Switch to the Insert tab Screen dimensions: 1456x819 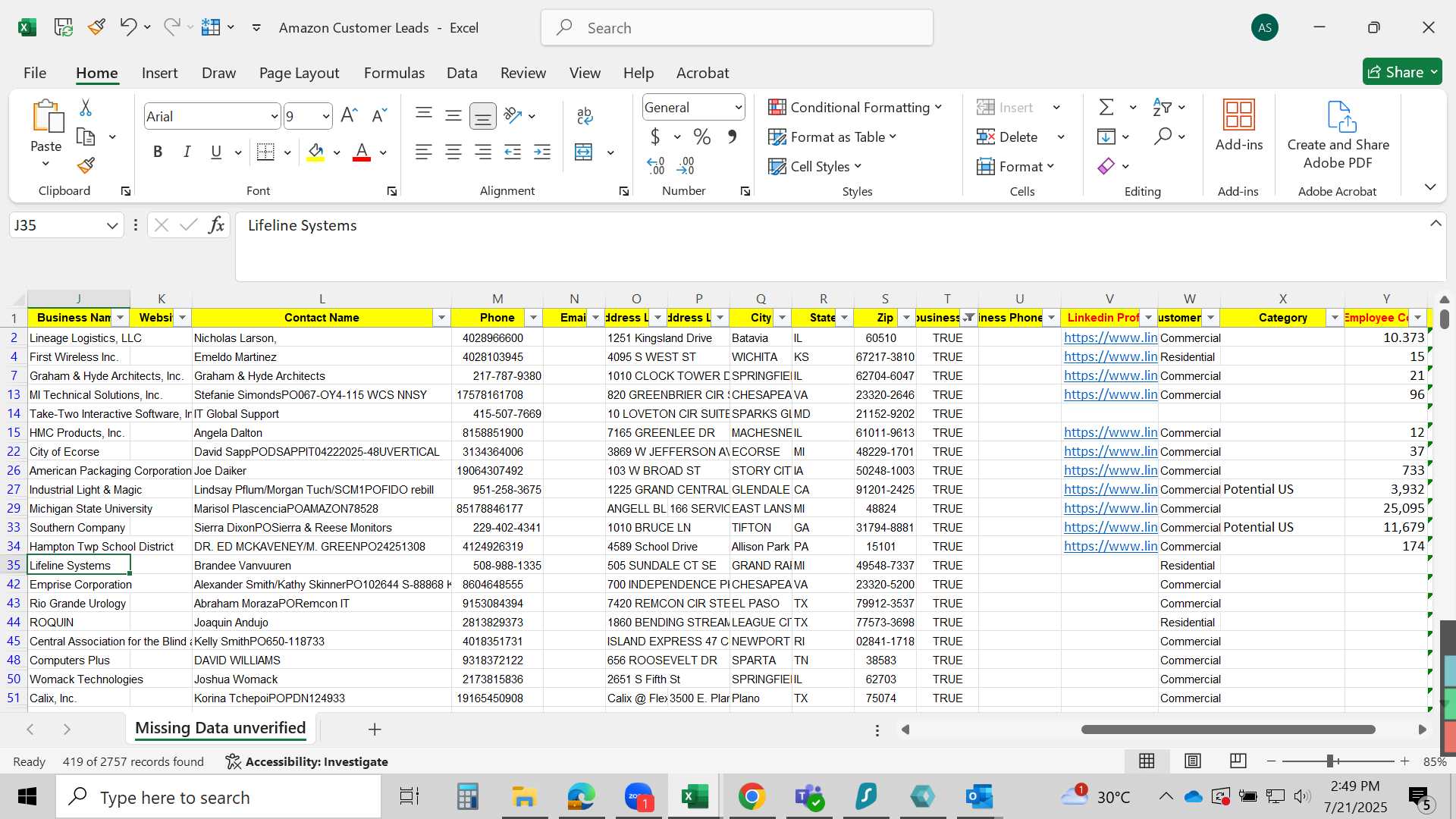[x=159, y=73]
